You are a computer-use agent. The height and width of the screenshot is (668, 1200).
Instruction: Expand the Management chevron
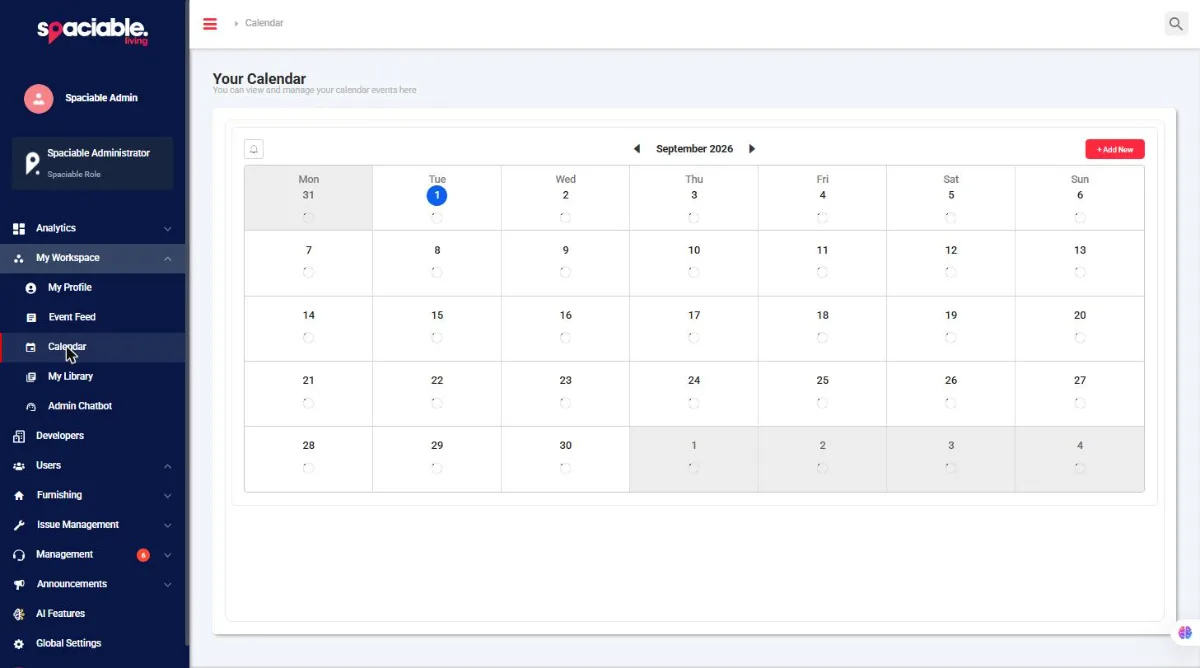pos(167,555)
